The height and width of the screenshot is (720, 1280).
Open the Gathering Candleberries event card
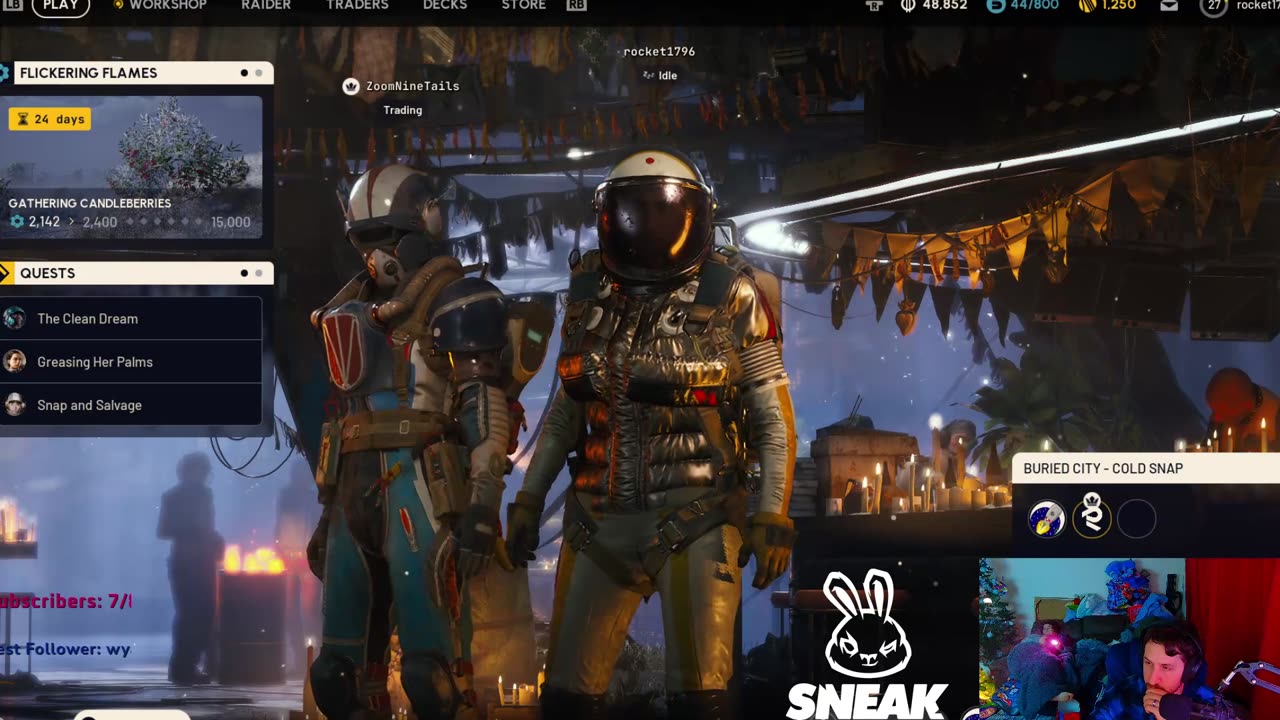tap(131, 167)
